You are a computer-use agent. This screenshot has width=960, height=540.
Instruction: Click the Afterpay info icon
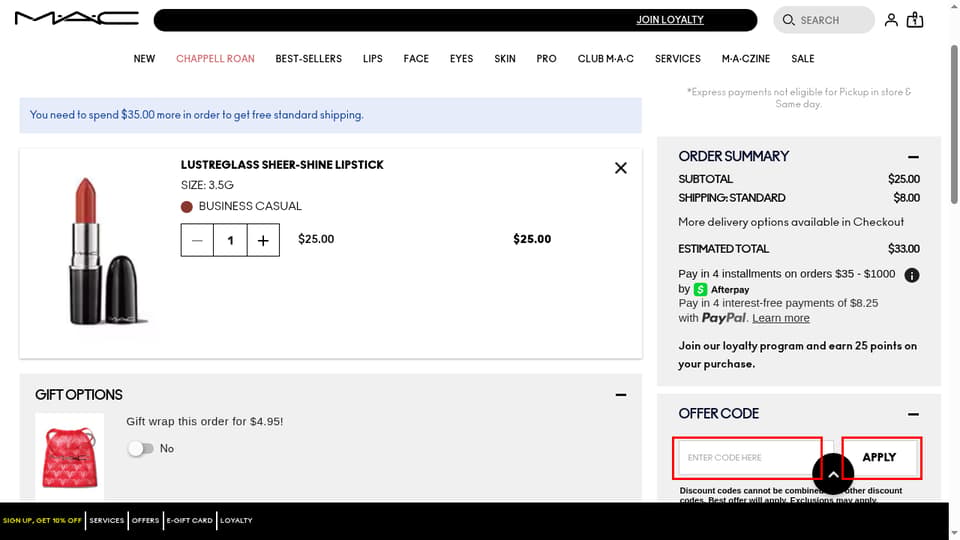[x=912, y=275]
